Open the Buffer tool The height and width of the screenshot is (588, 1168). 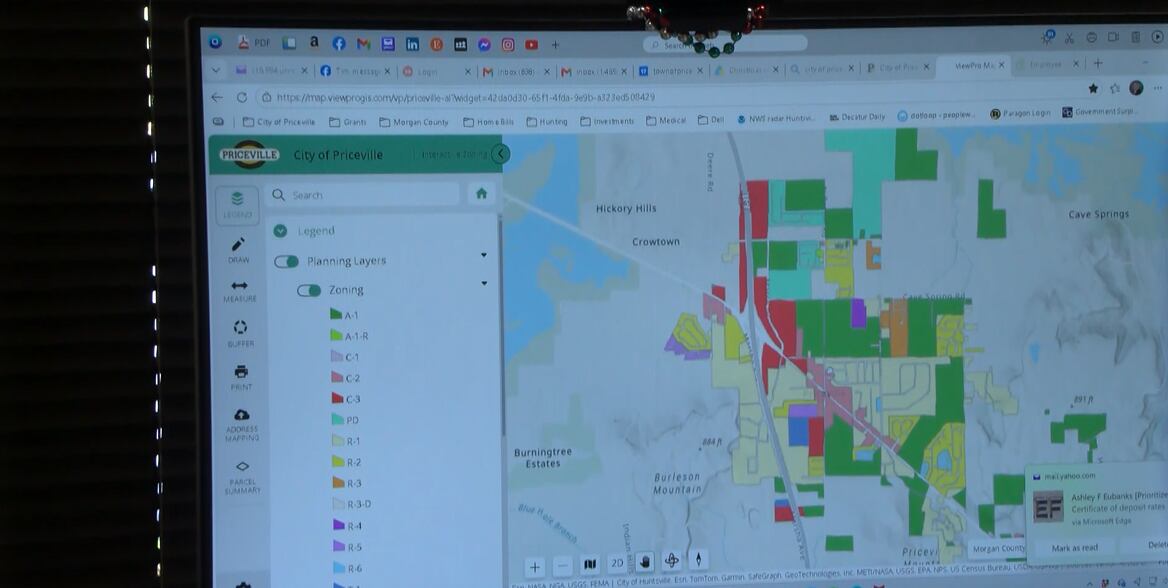(x=241, y=333)
